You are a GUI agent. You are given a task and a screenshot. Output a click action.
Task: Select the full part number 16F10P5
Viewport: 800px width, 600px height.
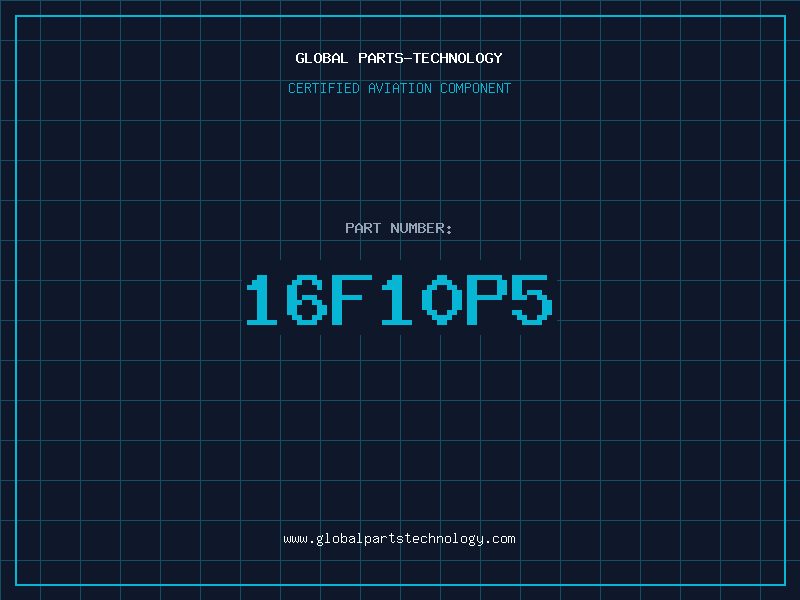[399, 300]
